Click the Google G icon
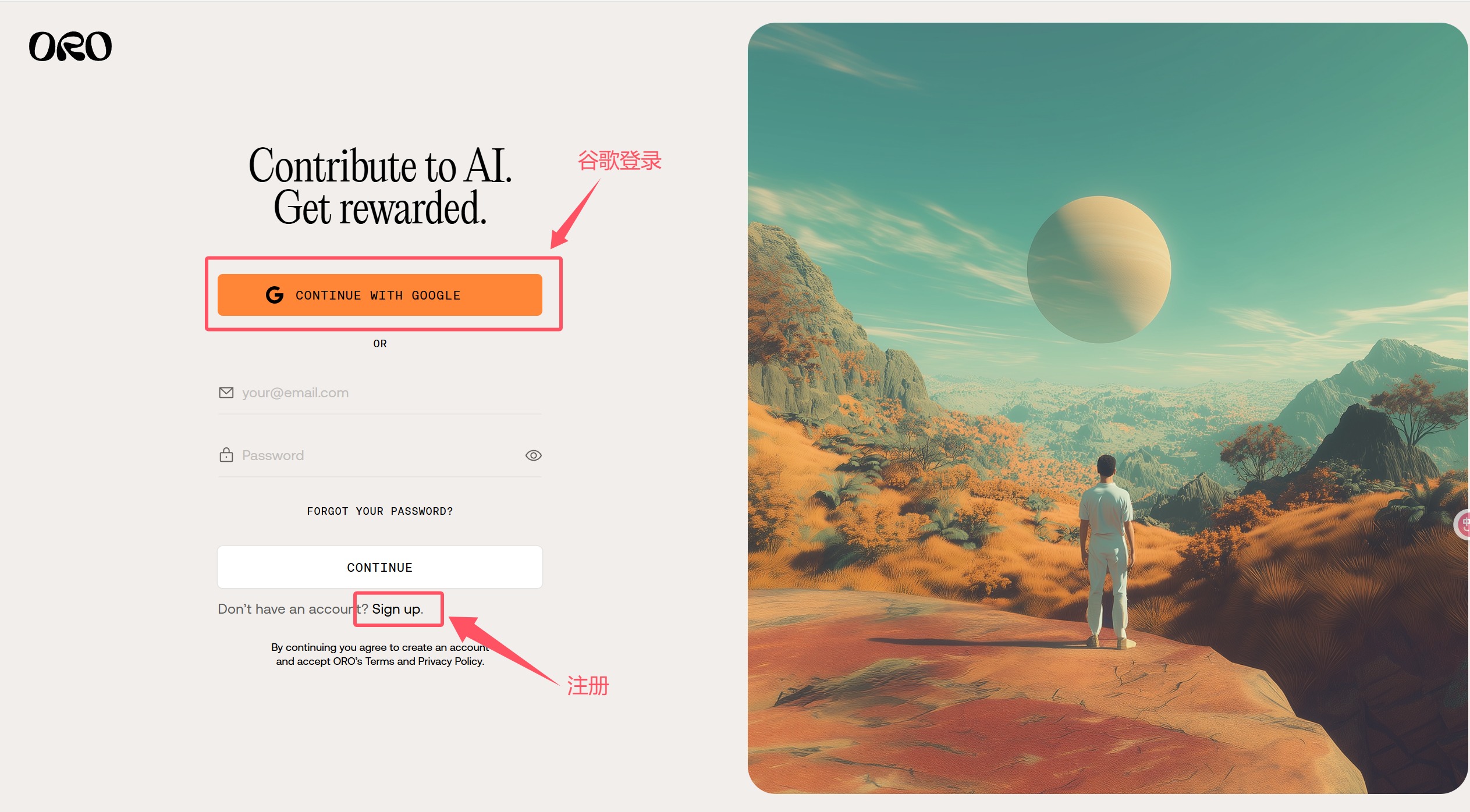 pyautogui.click(x=275, y=295)
